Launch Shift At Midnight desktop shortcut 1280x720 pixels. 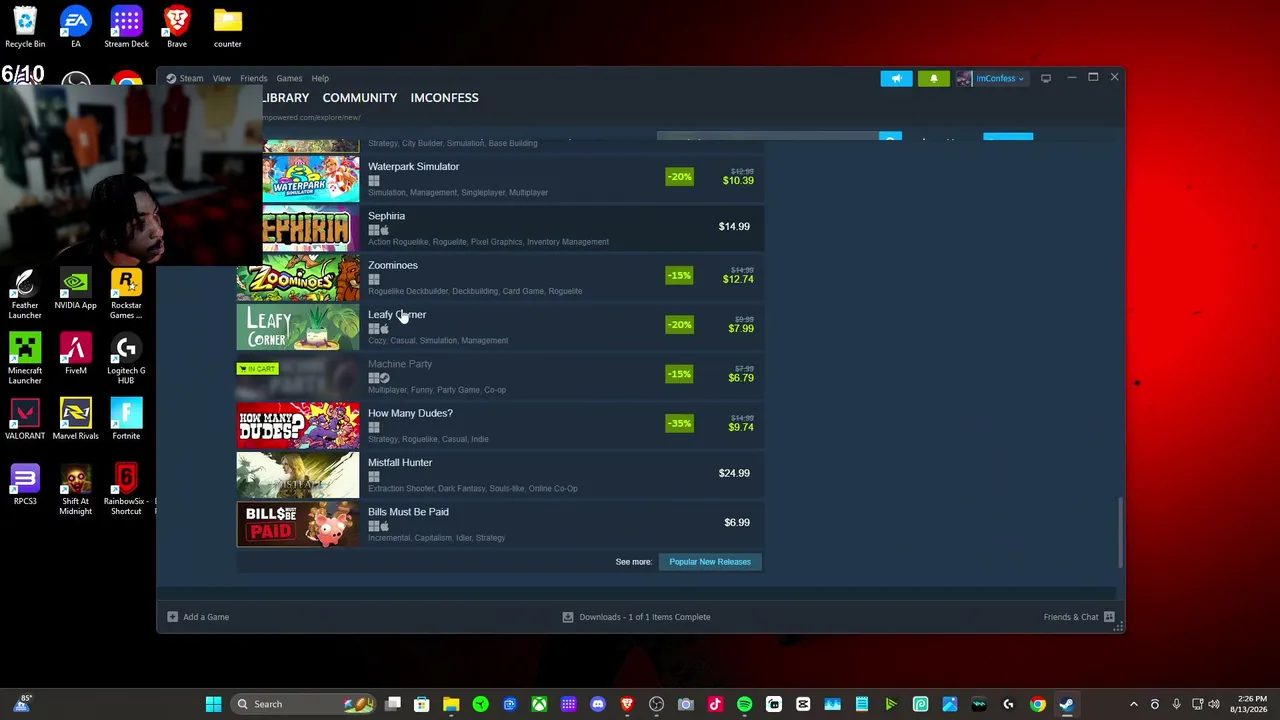(75, 490)
